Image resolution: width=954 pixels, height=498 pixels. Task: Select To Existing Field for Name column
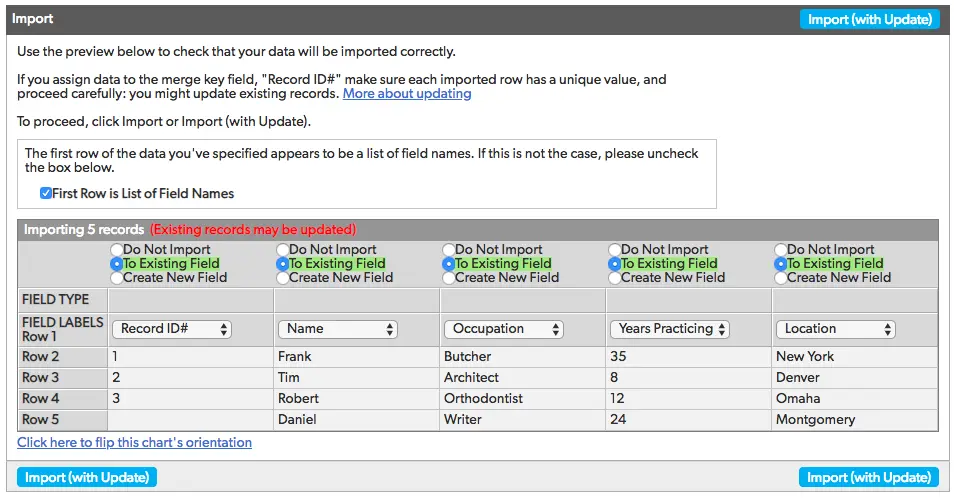pos(283,264)
